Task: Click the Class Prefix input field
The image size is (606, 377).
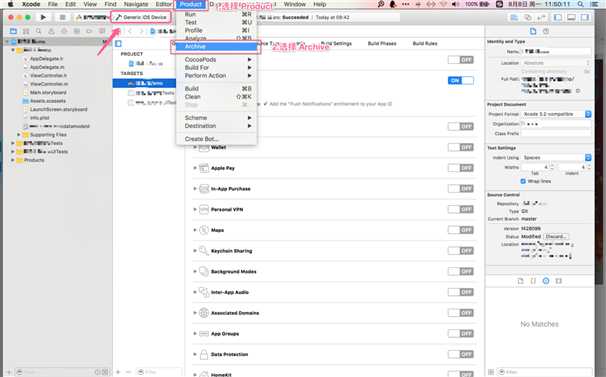Action: tap(556, 133)
